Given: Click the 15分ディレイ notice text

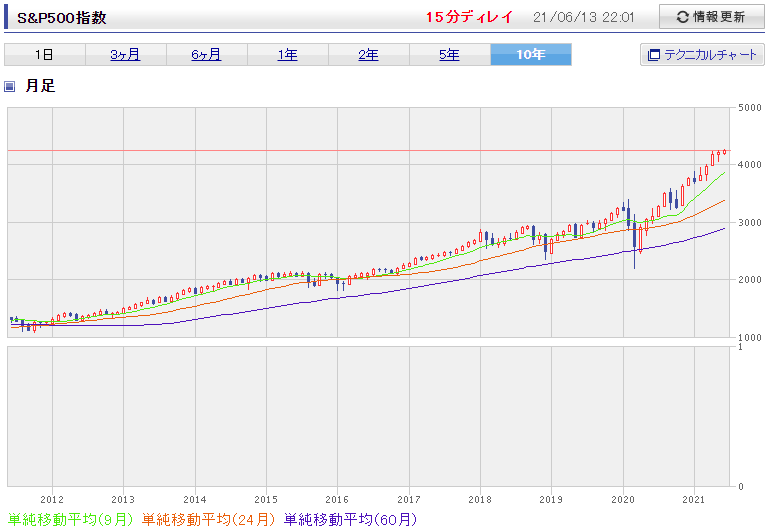Looking at the screenshot, I should pos(469,17).
